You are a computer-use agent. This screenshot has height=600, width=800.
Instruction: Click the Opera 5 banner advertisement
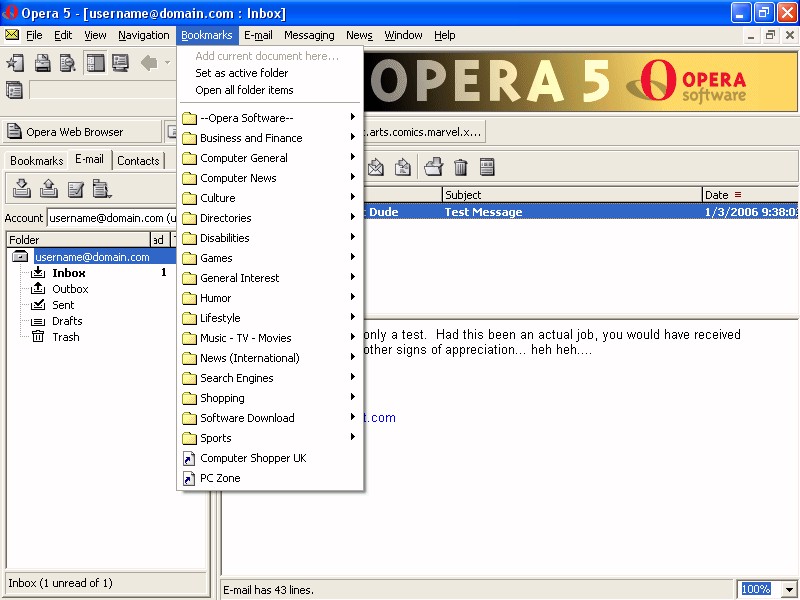pyautogui.click(x=580, y=82)
